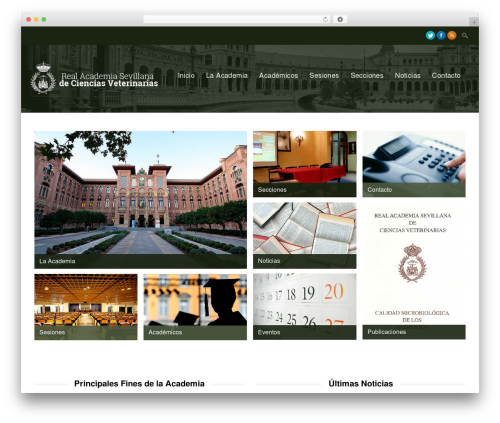Open the Twitter social icon
The width and height of the screenshot is (500, 423).
coord(430,35)
